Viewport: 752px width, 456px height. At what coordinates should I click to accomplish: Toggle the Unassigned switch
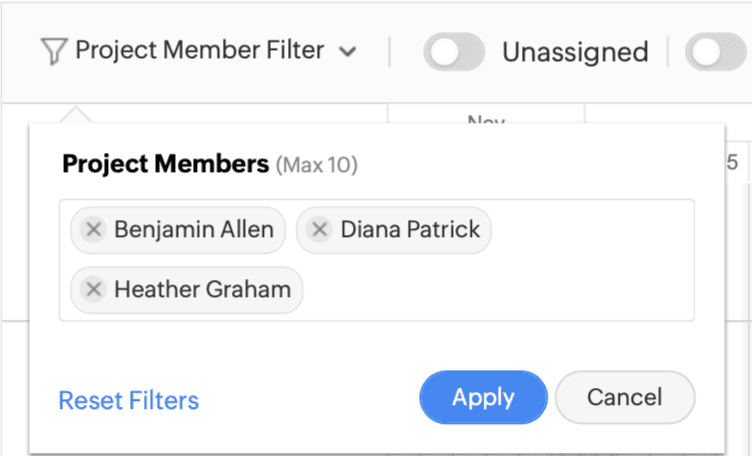(454, 52)
